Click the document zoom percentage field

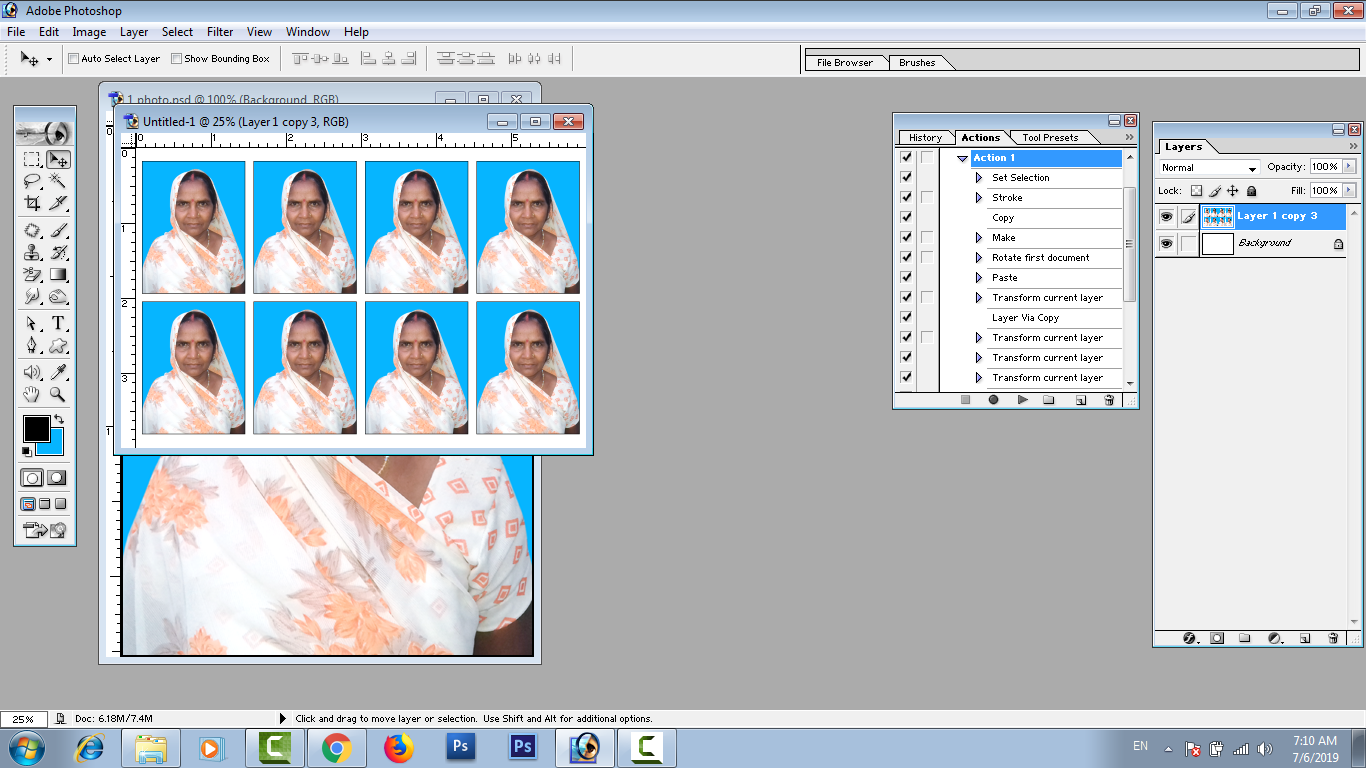point(23,718)
